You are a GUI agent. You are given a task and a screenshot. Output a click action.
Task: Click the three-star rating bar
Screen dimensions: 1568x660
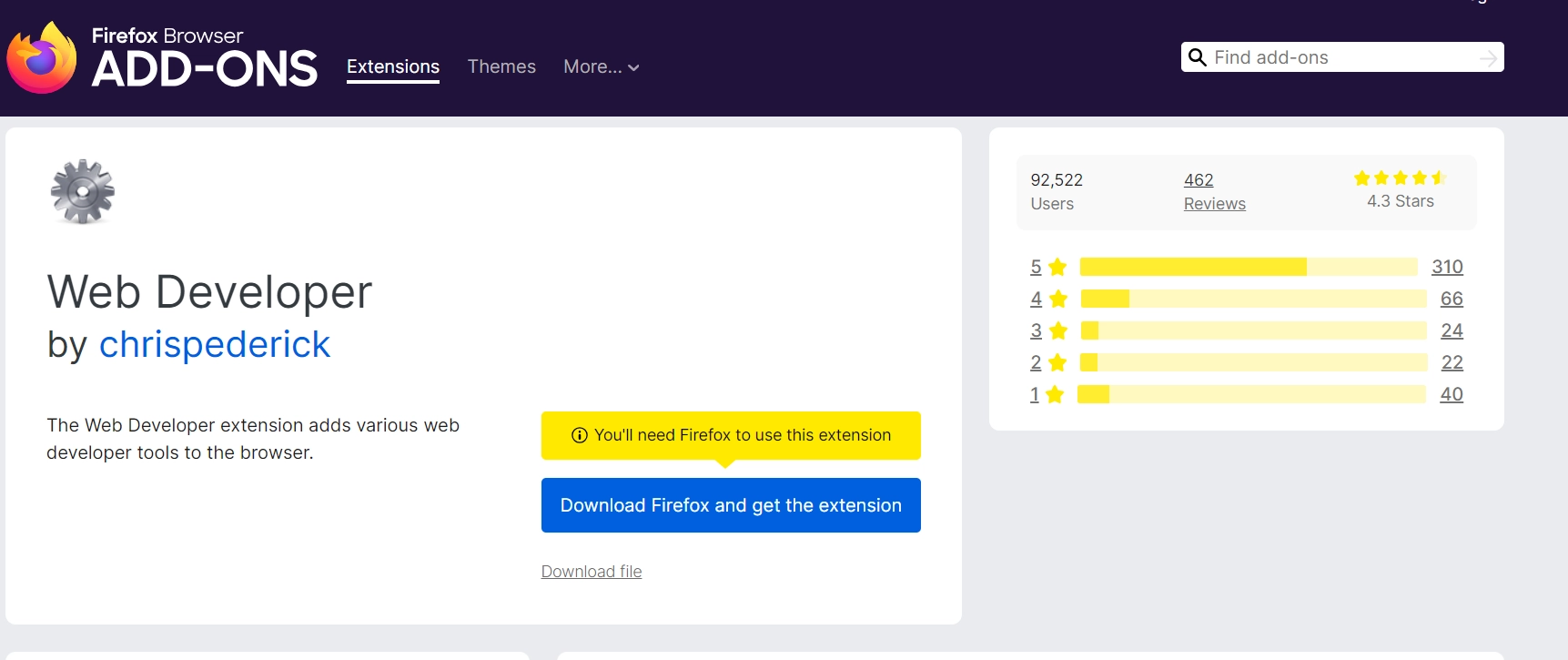click(x=1253, y=330)
